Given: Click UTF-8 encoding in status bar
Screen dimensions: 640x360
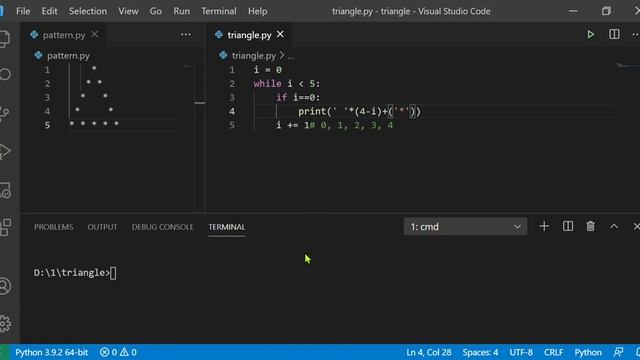Looking at the screenshot, I should click(521, 352).
